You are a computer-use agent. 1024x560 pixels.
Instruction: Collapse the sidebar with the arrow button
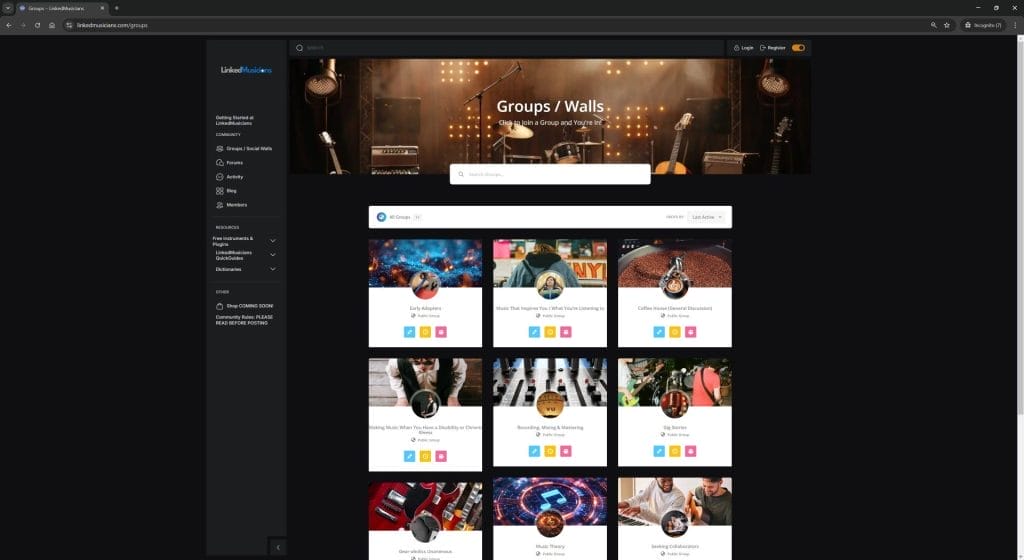(277, 546)
